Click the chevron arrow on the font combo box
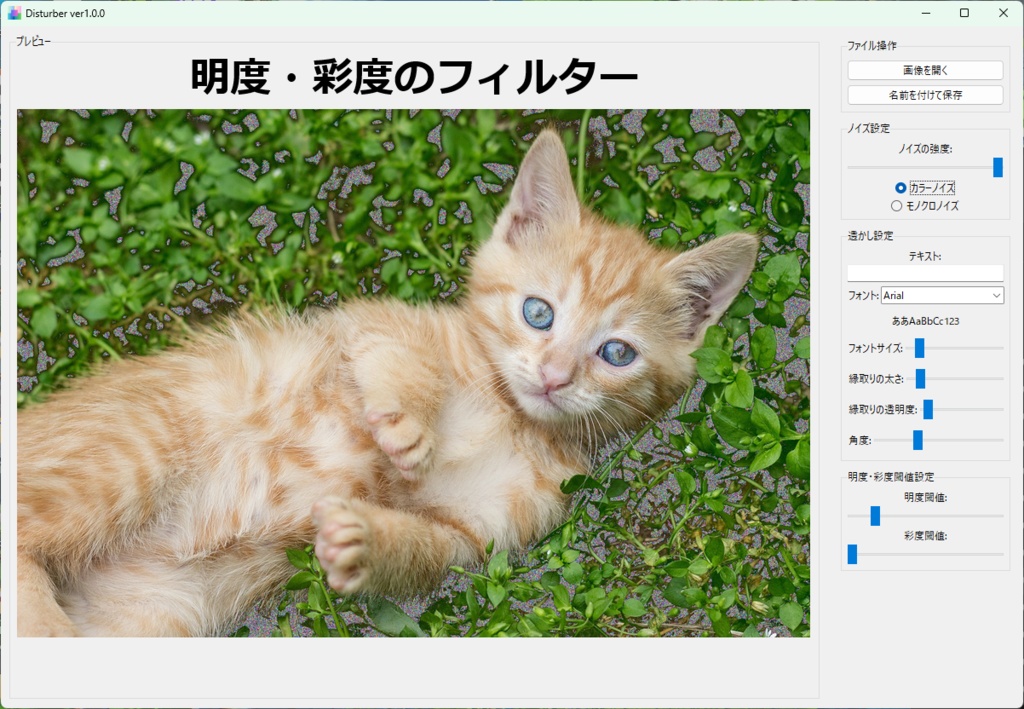 click(x=997, y=295)
